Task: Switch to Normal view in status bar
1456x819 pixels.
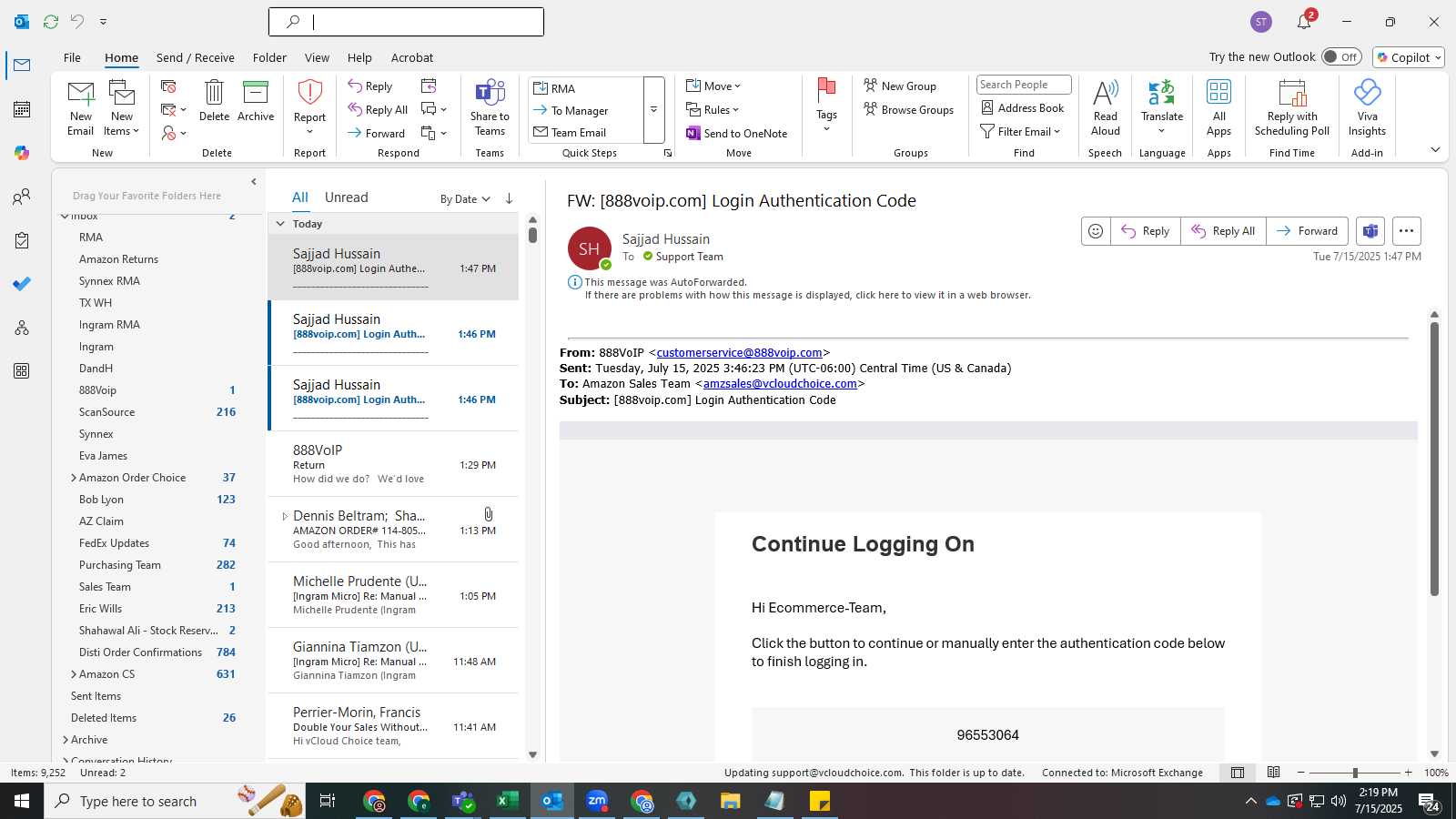Action: (x=1238, y=773)
